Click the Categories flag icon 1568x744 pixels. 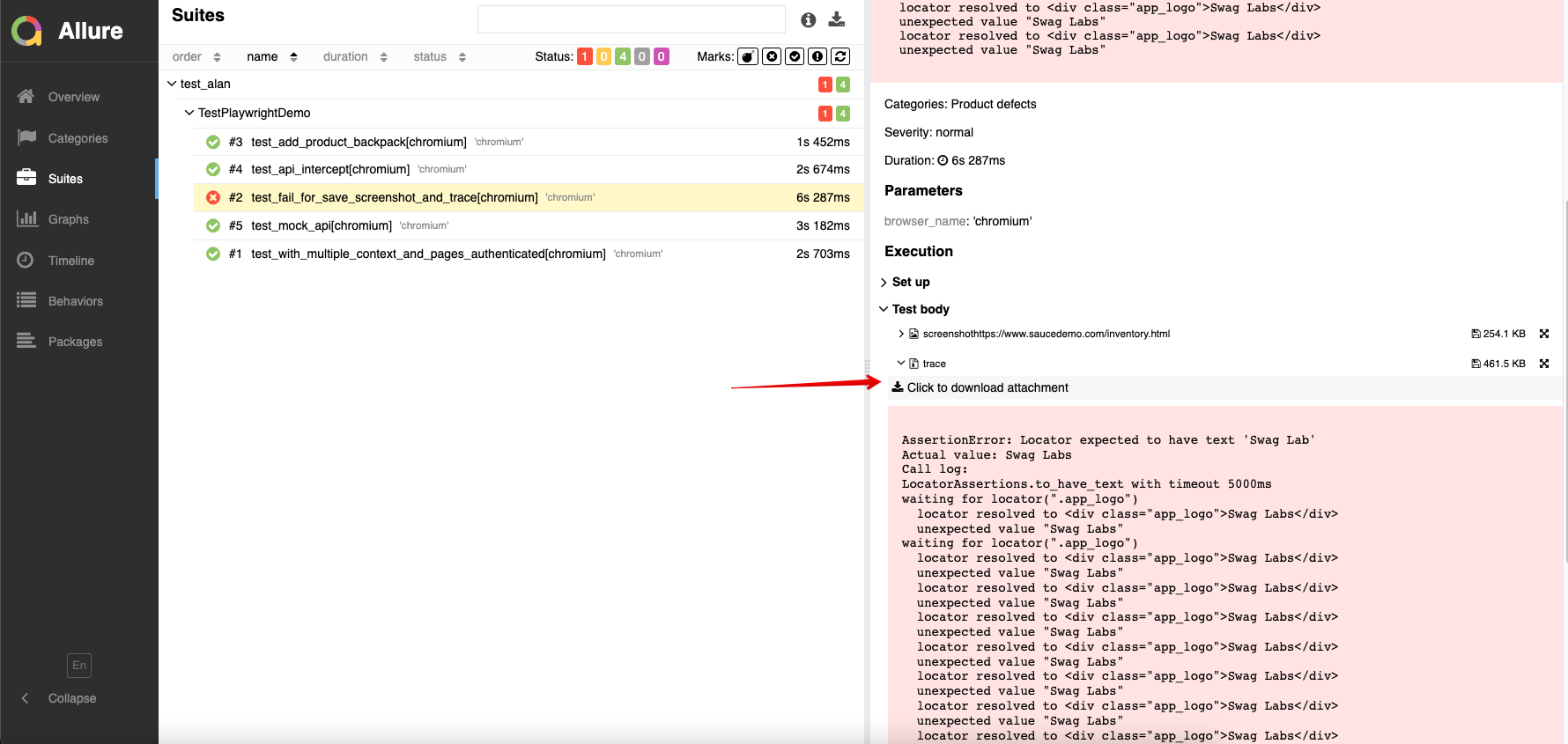click(26, 137)
